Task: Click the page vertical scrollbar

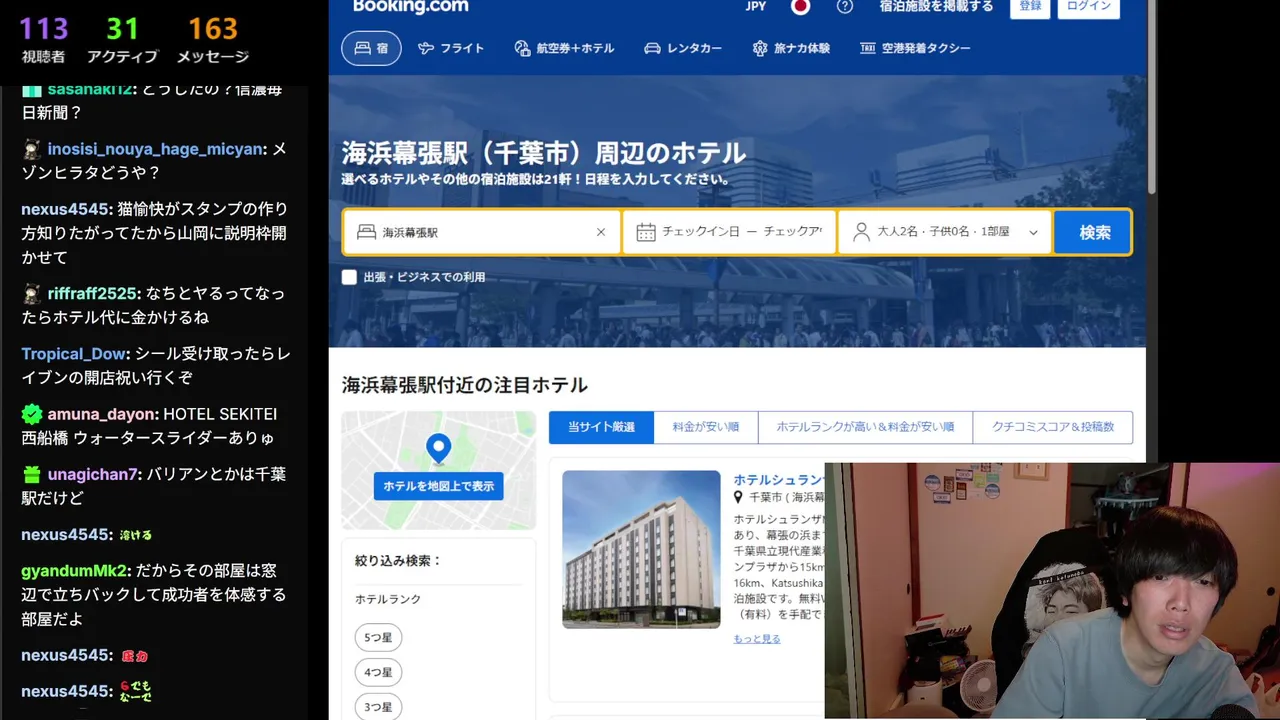Action: [1151, 97]
